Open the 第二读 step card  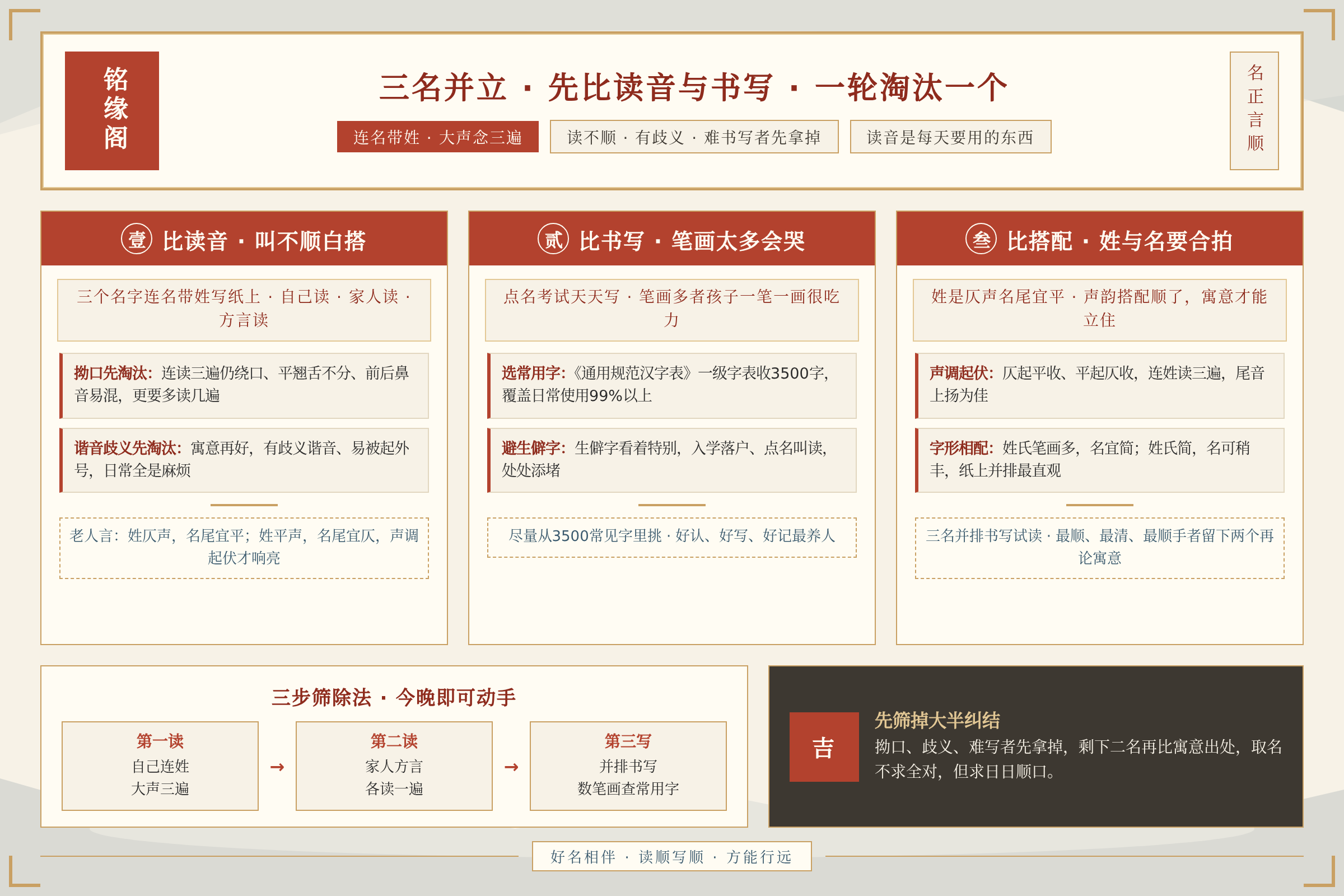(x=394, y=766)
